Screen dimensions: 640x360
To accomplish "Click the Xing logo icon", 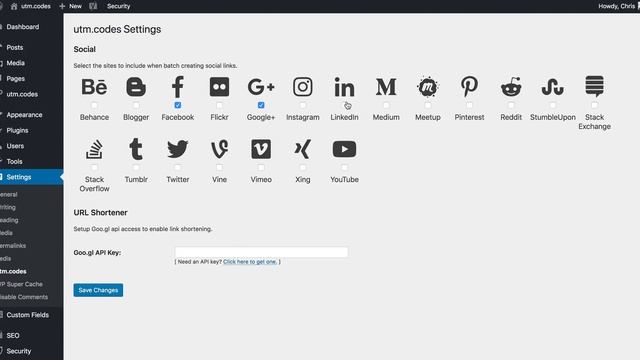I will (303, 149).
